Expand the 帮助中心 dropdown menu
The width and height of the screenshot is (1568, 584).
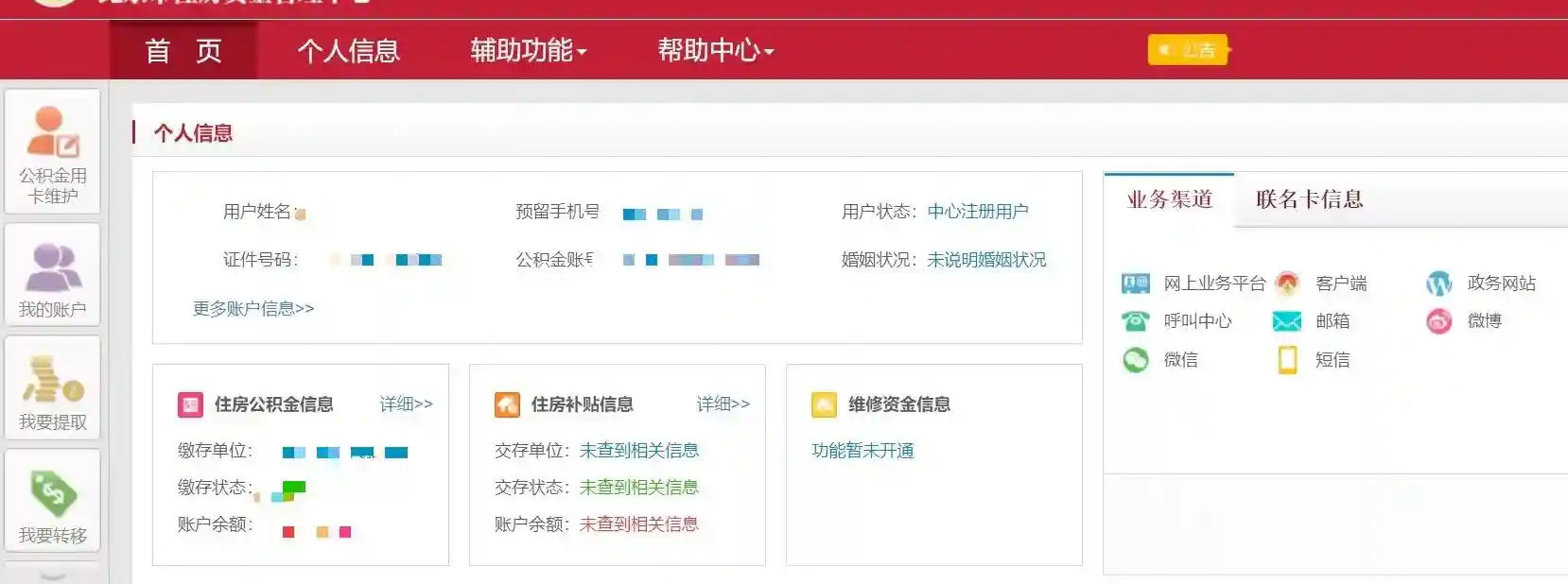715,50
